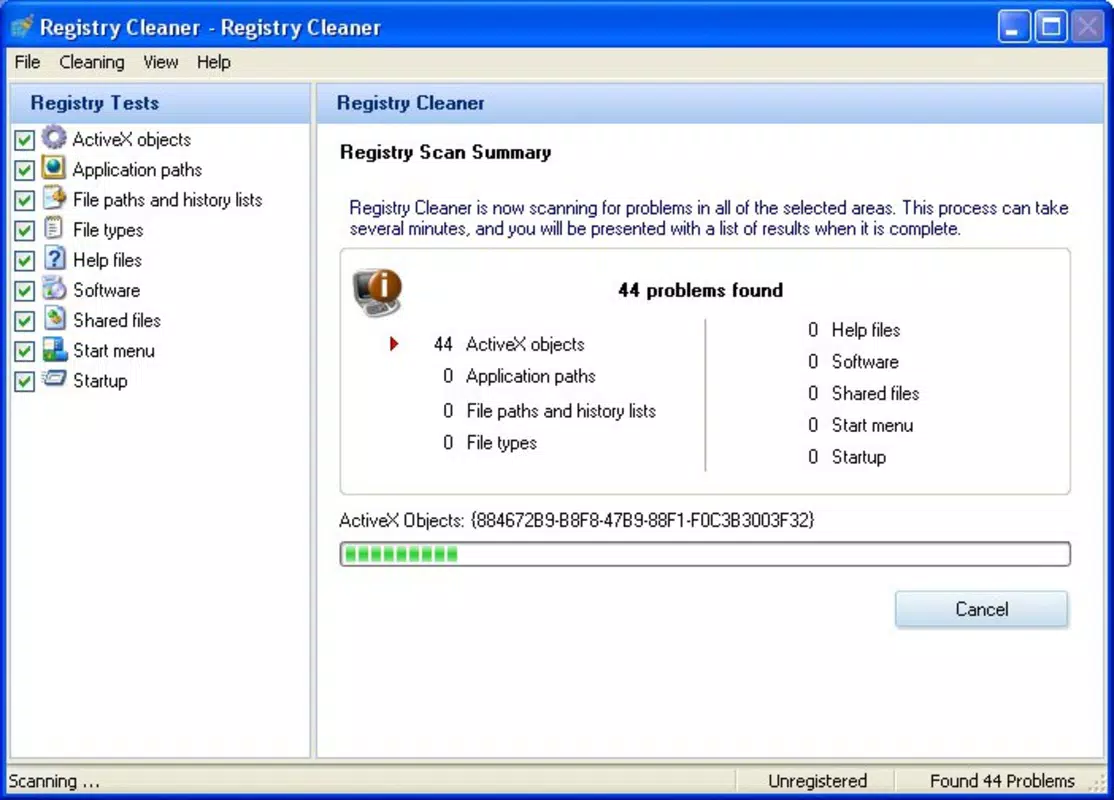Cancel the registry scan
This screenshot has height=800, width=1114.
[981, 609]
